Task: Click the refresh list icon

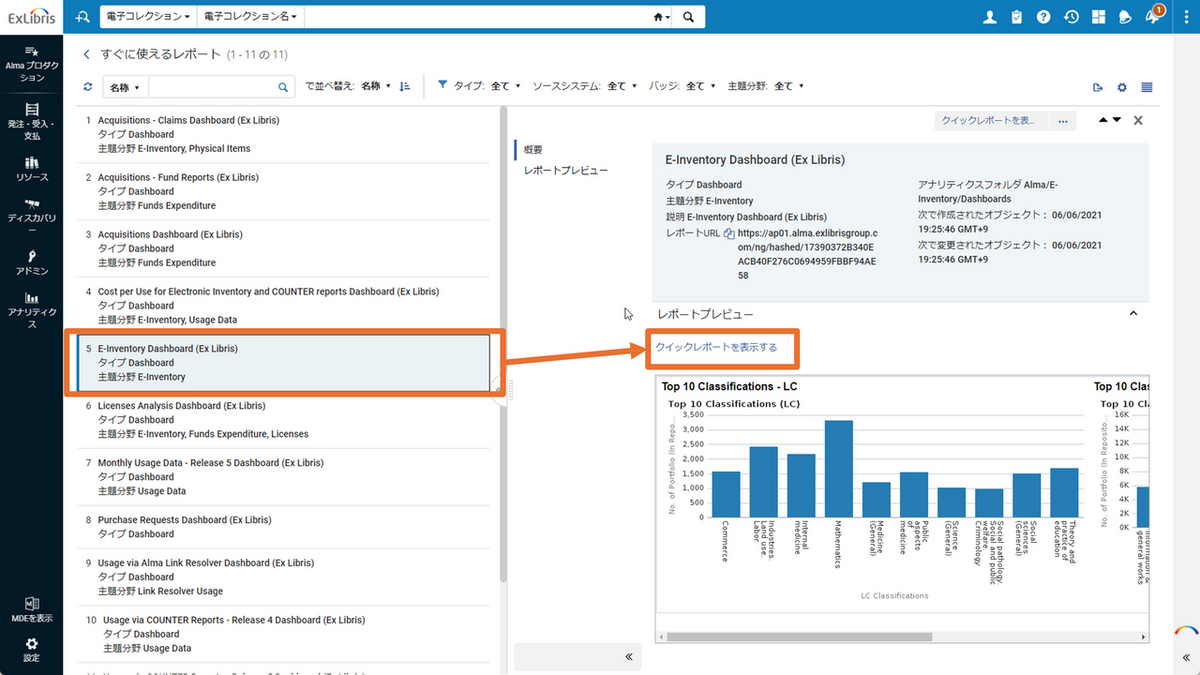Action: (88, 87)
